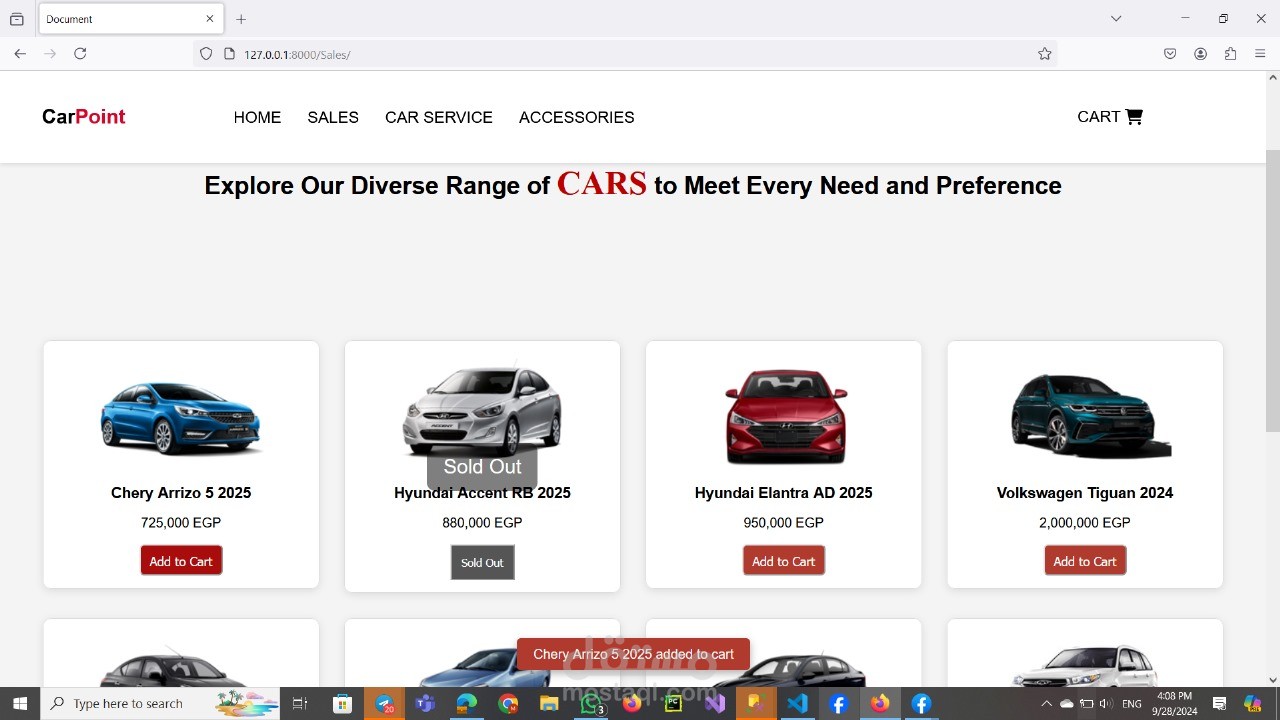Viewport: 1280px width, 720px height.
Task: Launch Microsoft Store from taskbar
Action: [342, 704]
